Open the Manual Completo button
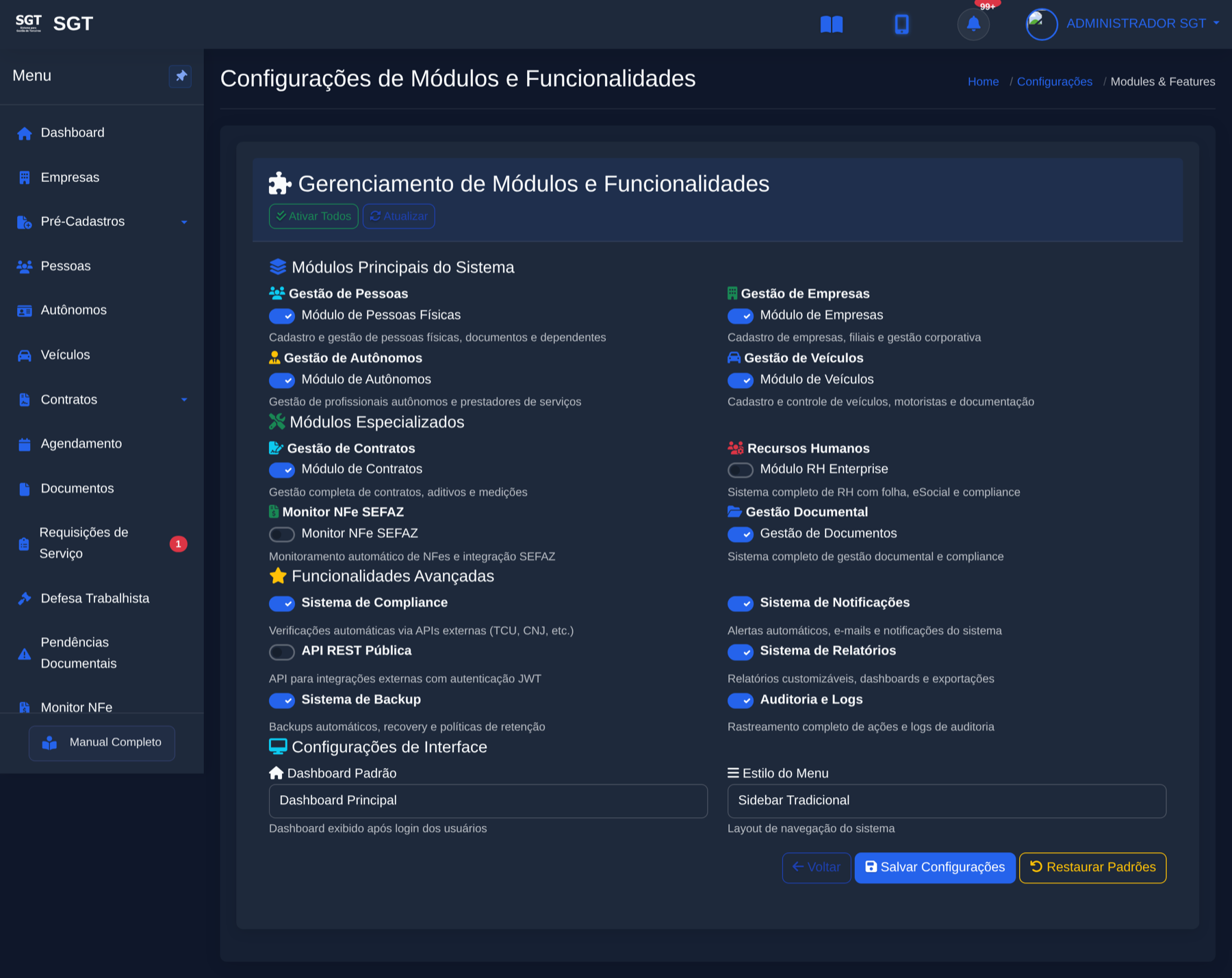1232x978 pixels. [x=102, y=743]
